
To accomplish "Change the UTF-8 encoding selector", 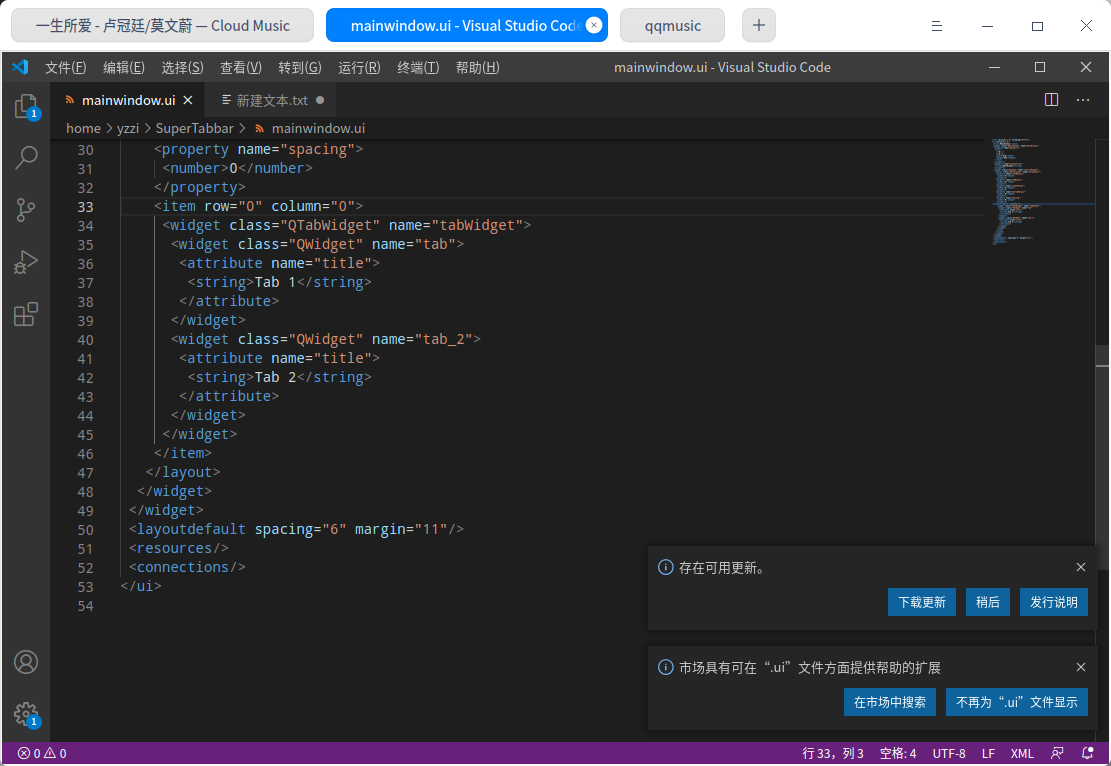I will tap(949, 753).
